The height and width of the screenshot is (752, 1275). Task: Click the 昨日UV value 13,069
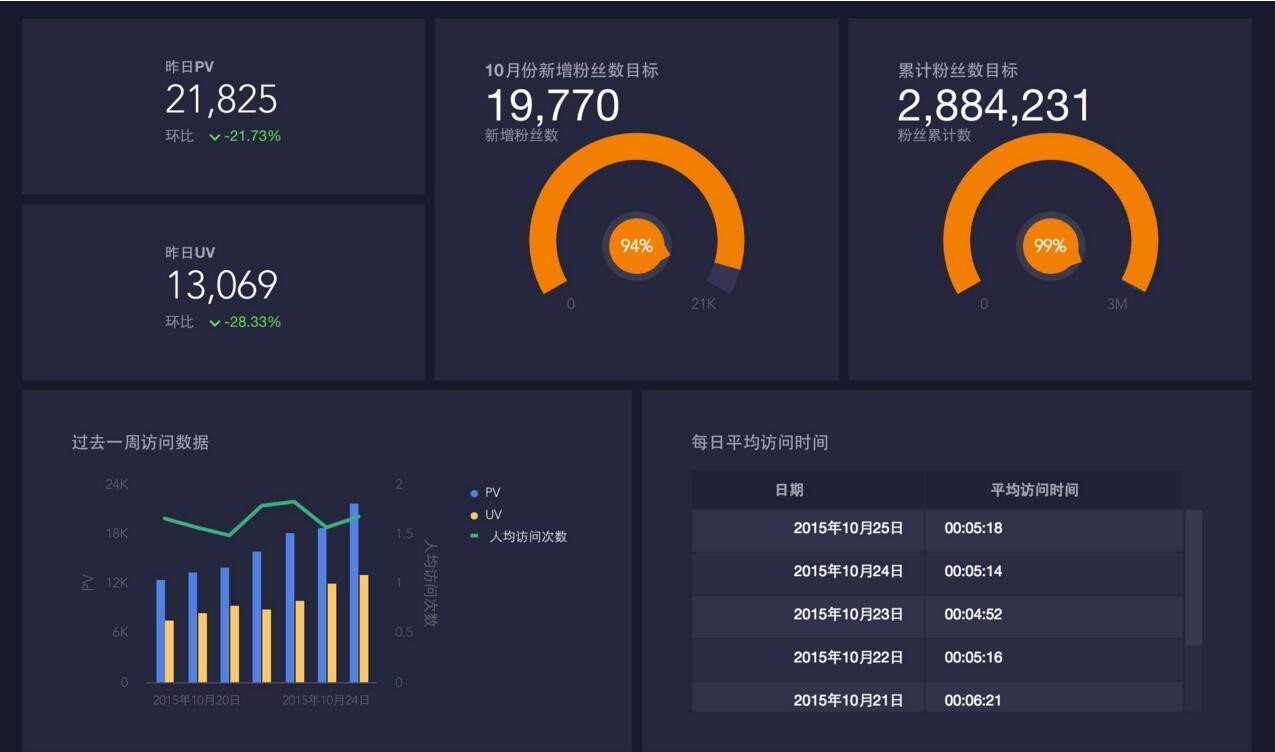click(x=221, y=286)
